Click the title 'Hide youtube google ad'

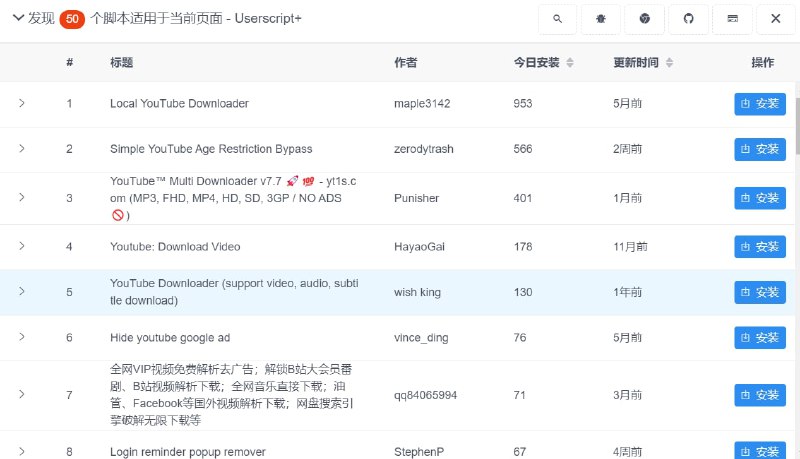(x=170, y=338)
